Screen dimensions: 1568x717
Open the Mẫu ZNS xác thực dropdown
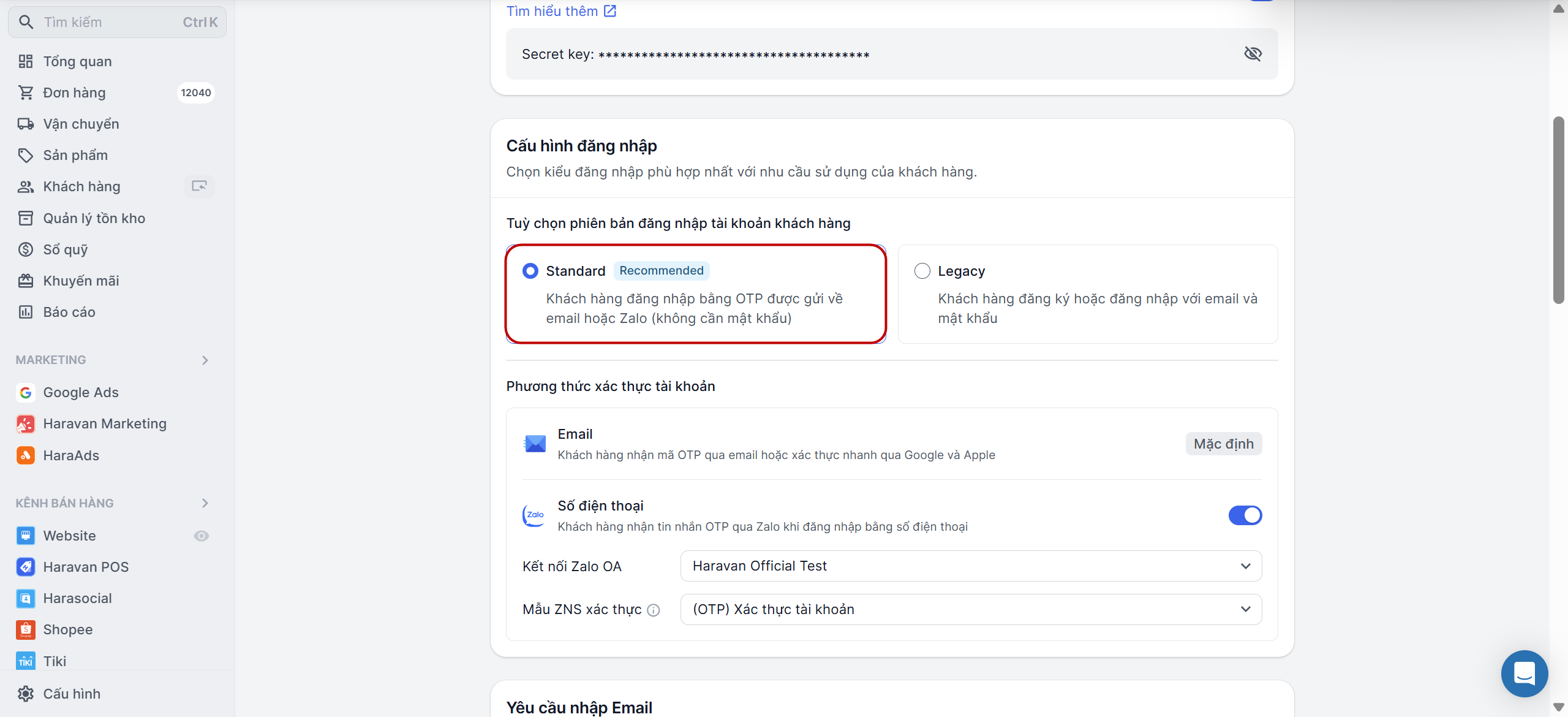971,609
